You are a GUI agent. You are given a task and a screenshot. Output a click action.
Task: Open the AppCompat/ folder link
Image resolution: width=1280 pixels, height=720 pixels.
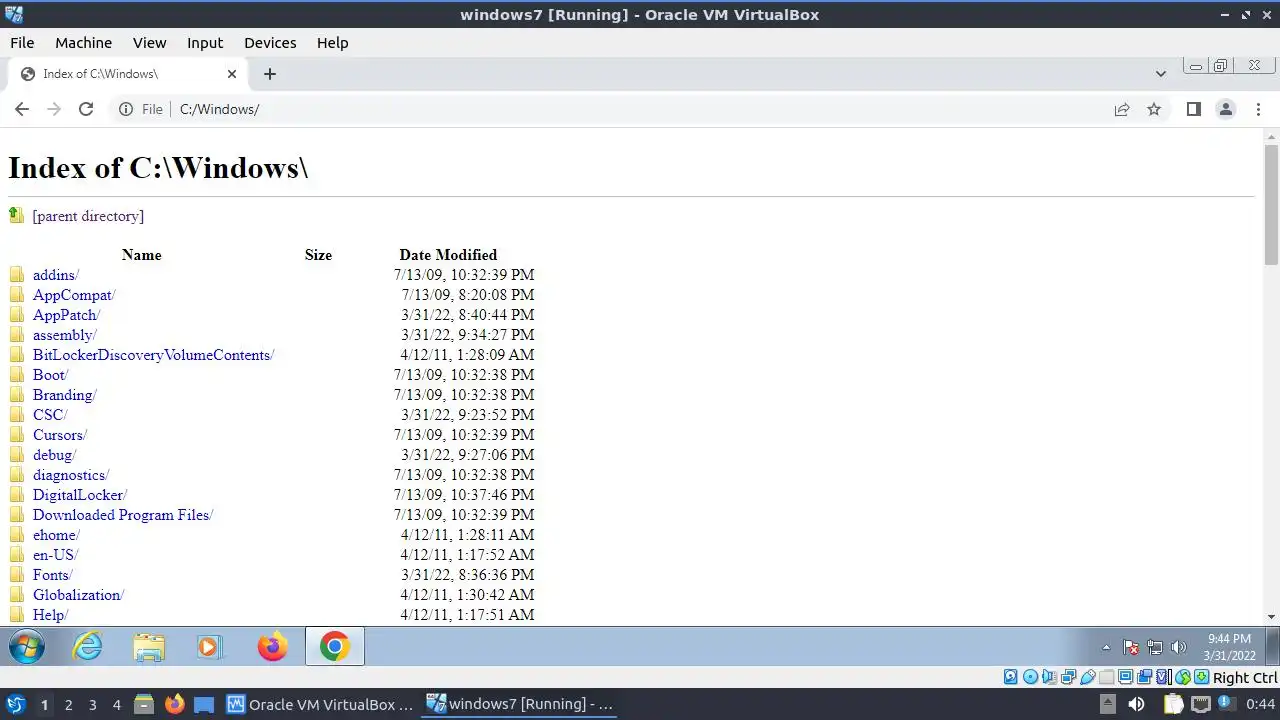pyautogui.click(x=74, y=295)
